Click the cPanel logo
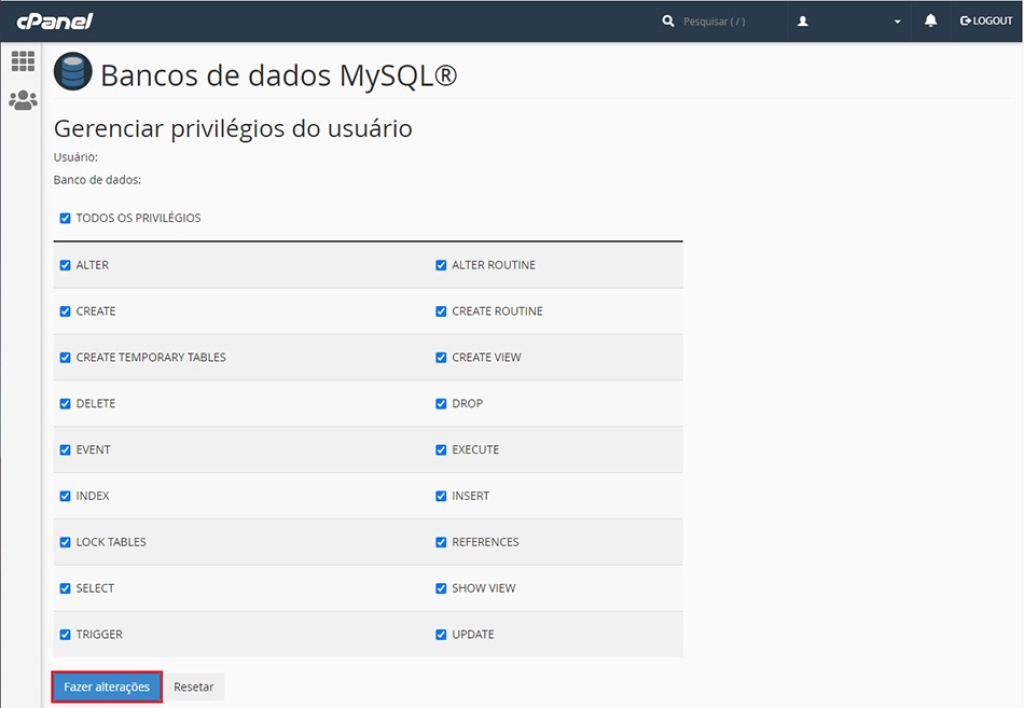 tap(55, 21)
